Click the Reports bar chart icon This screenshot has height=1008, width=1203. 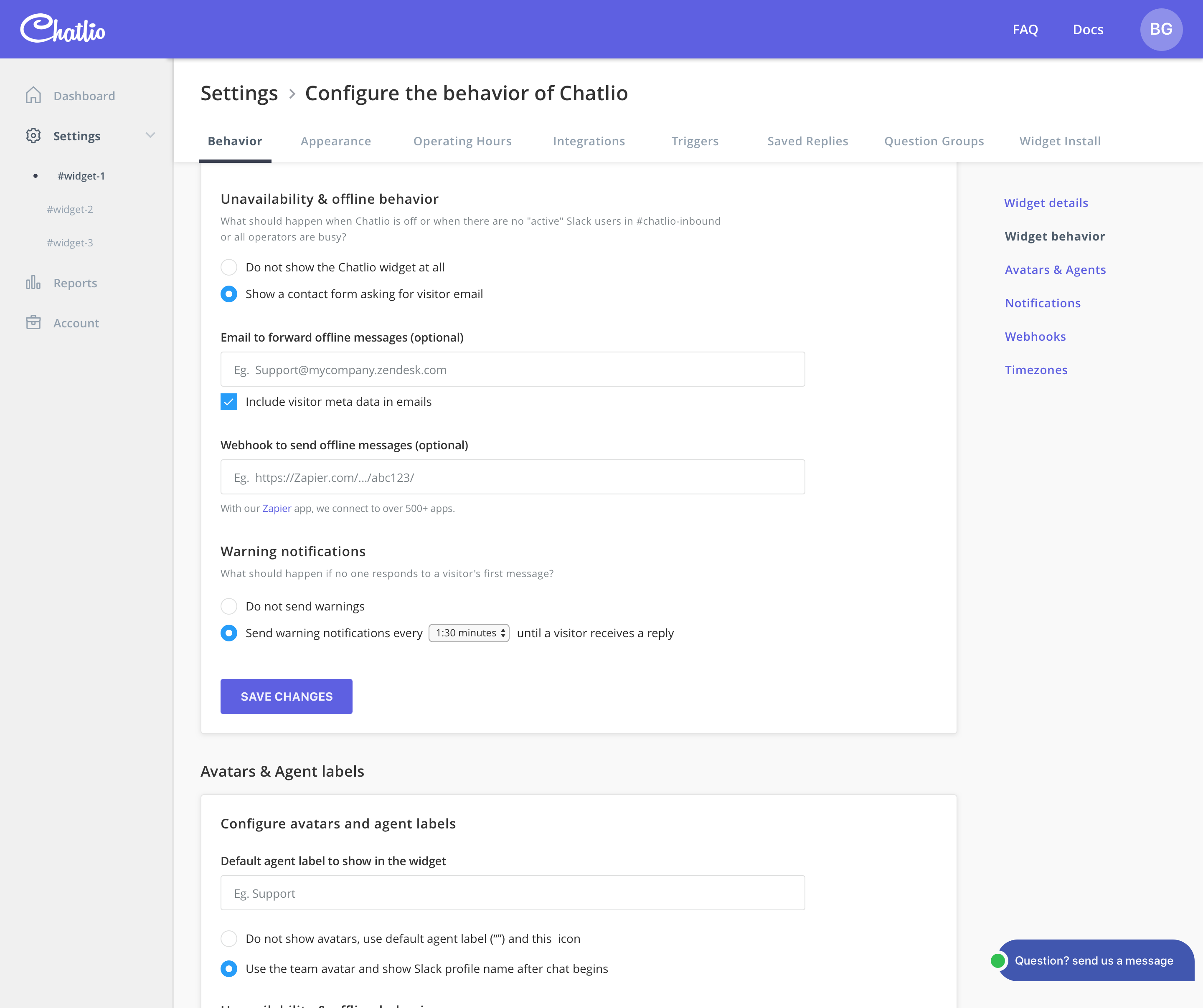[33, 282]
